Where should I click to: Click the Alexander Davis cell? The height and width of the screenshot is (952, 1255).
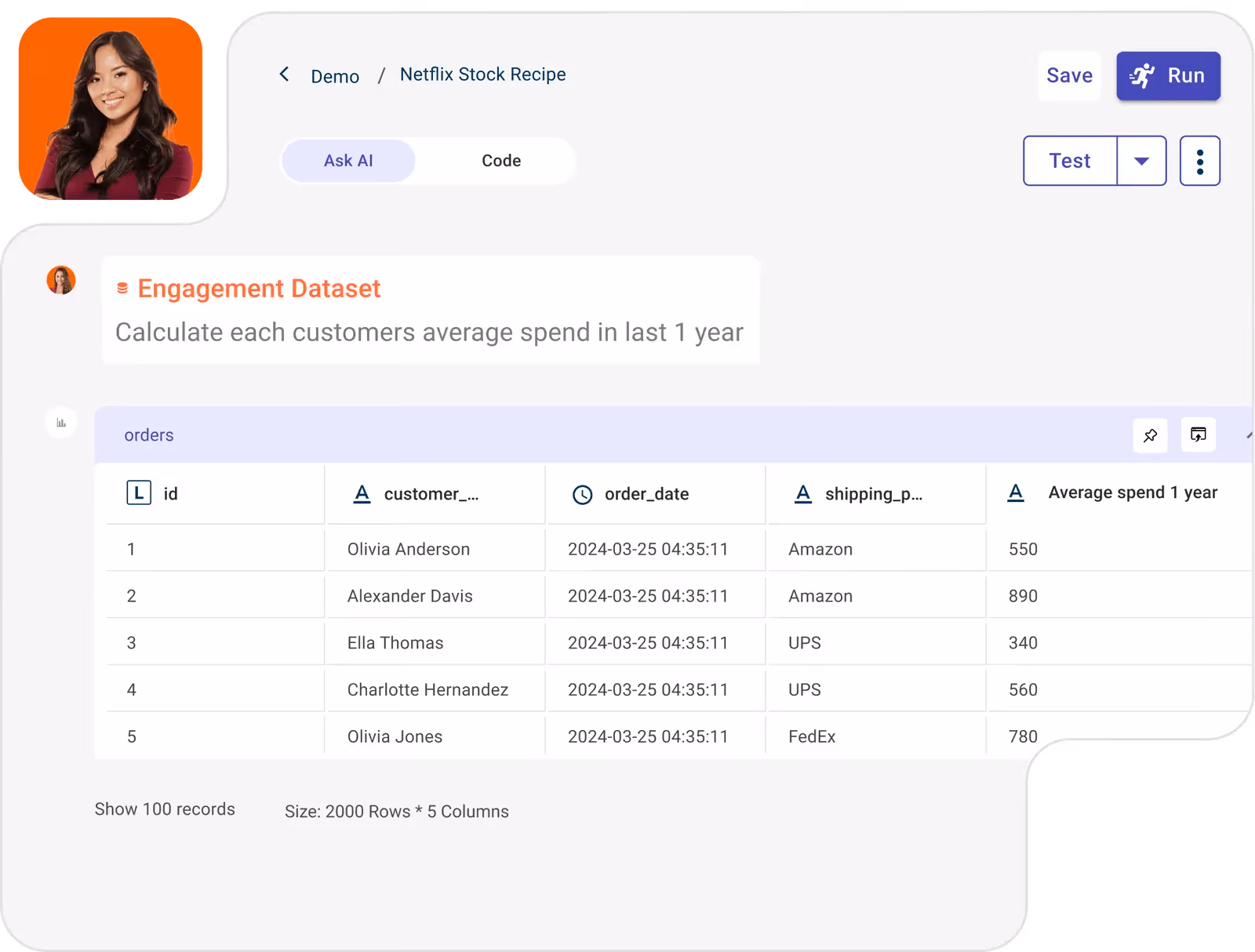pos(410,596)
